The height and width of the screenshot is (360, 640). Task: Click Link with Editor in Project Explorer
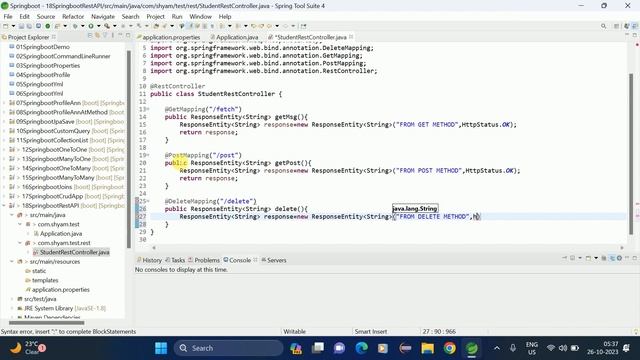pos(98,36)
